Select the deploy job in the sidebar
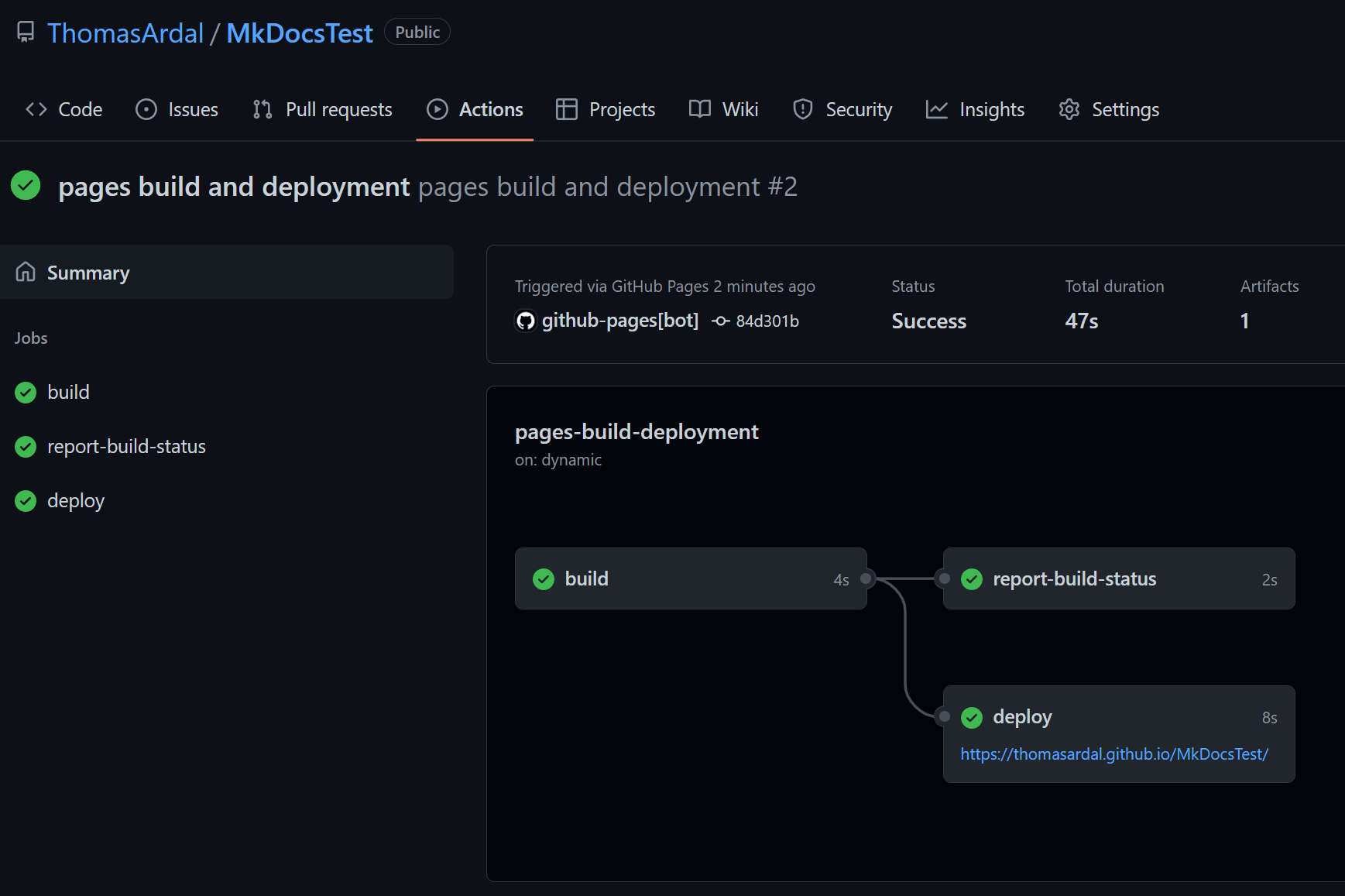The height and width of the screenshot is (896, 1345). [75, 500]
